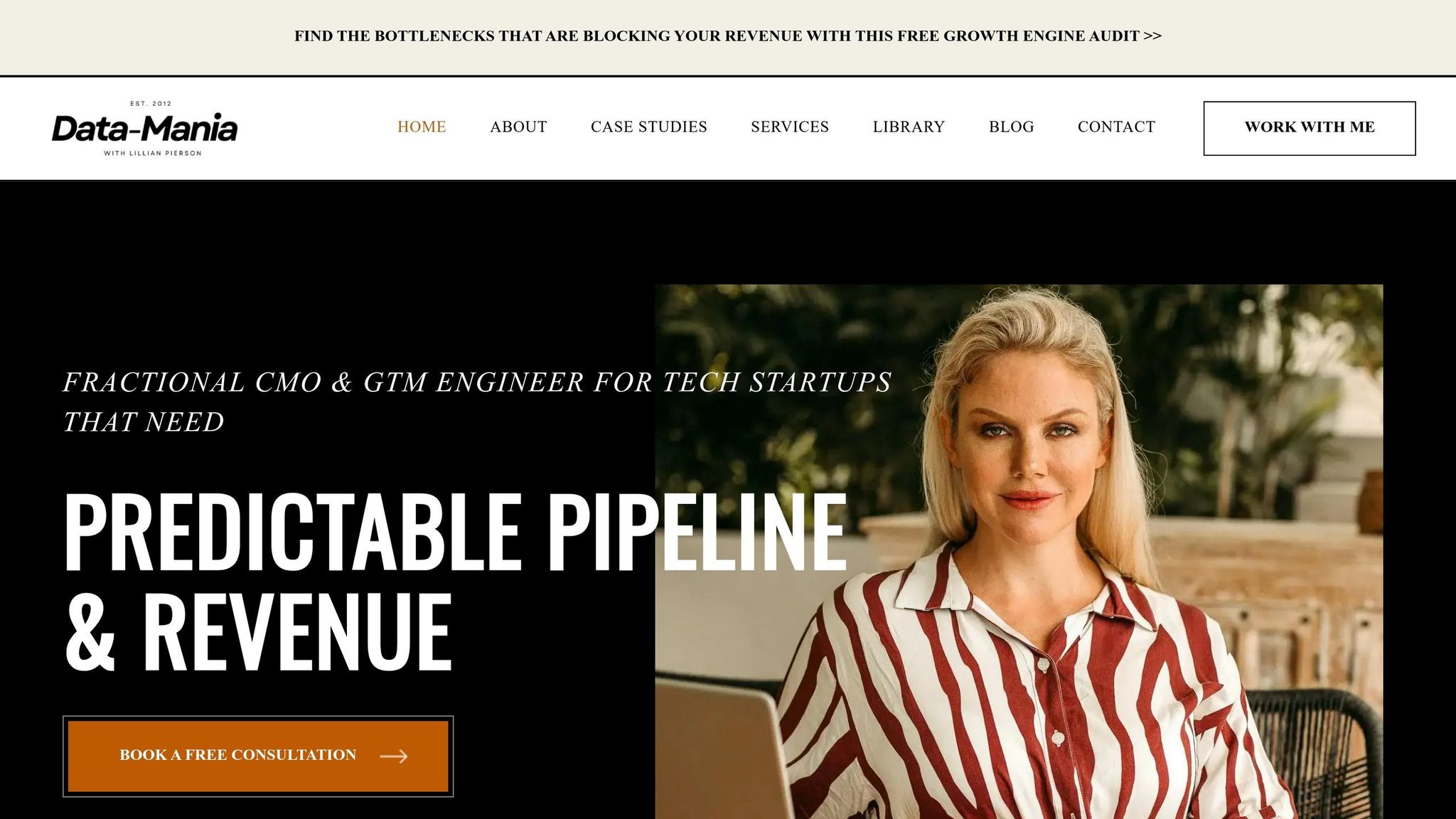Click the arrow icon in consultation button
Image resolution: width=1456 pixels, height=819 pixels.
pos(394,756)
